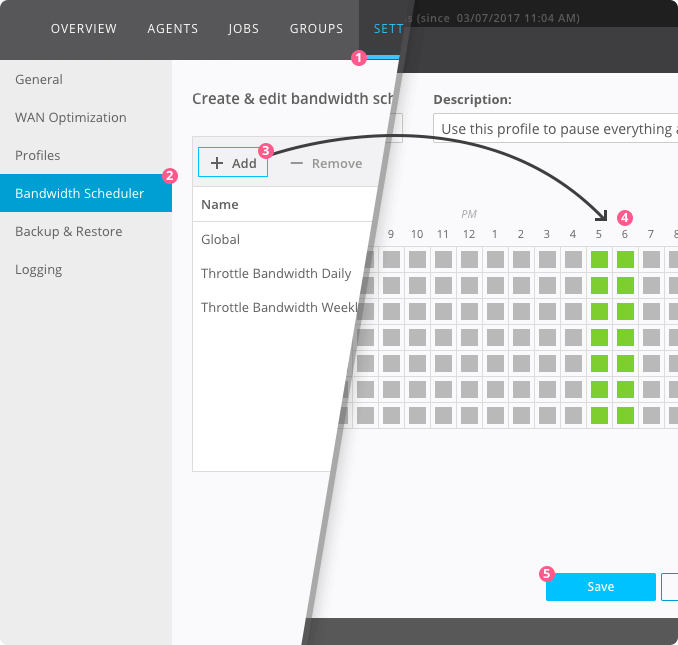Screen dimensions: 678x645
Task: Toggle the 5 PM cell in fourth row
Action: pos(599,338)
